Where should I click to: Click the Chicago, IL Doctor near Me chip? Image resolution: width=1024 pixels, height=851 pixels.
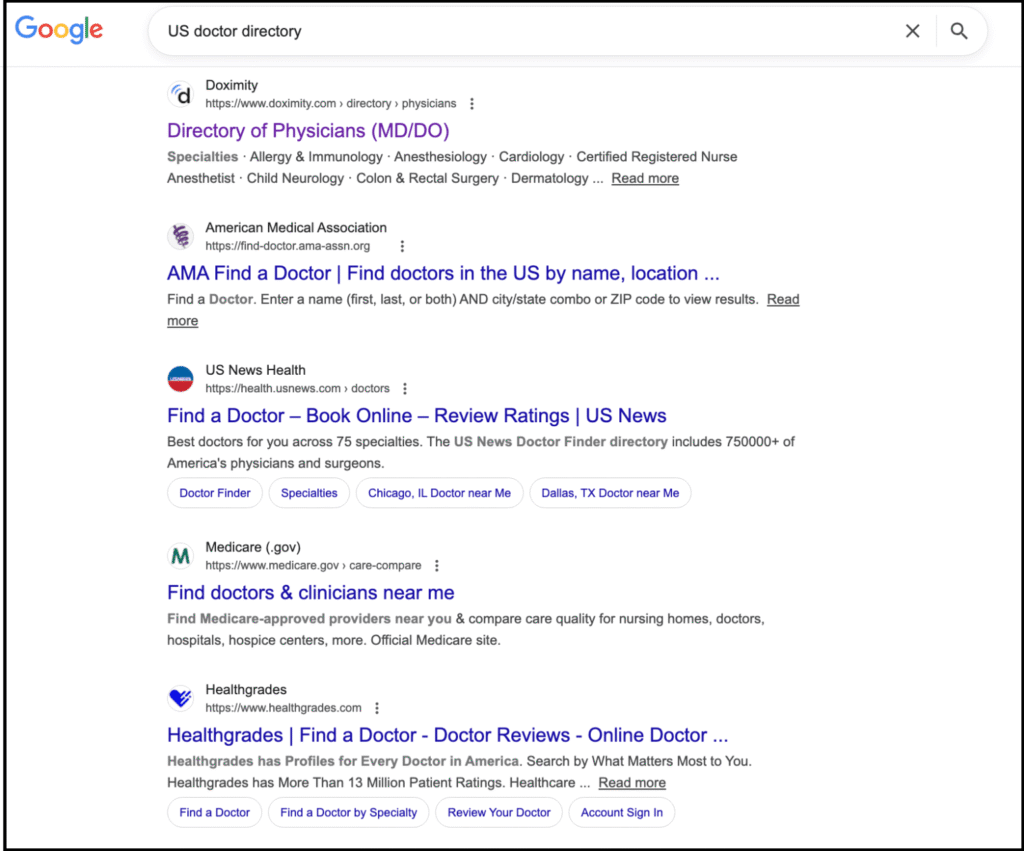[439, 492]
